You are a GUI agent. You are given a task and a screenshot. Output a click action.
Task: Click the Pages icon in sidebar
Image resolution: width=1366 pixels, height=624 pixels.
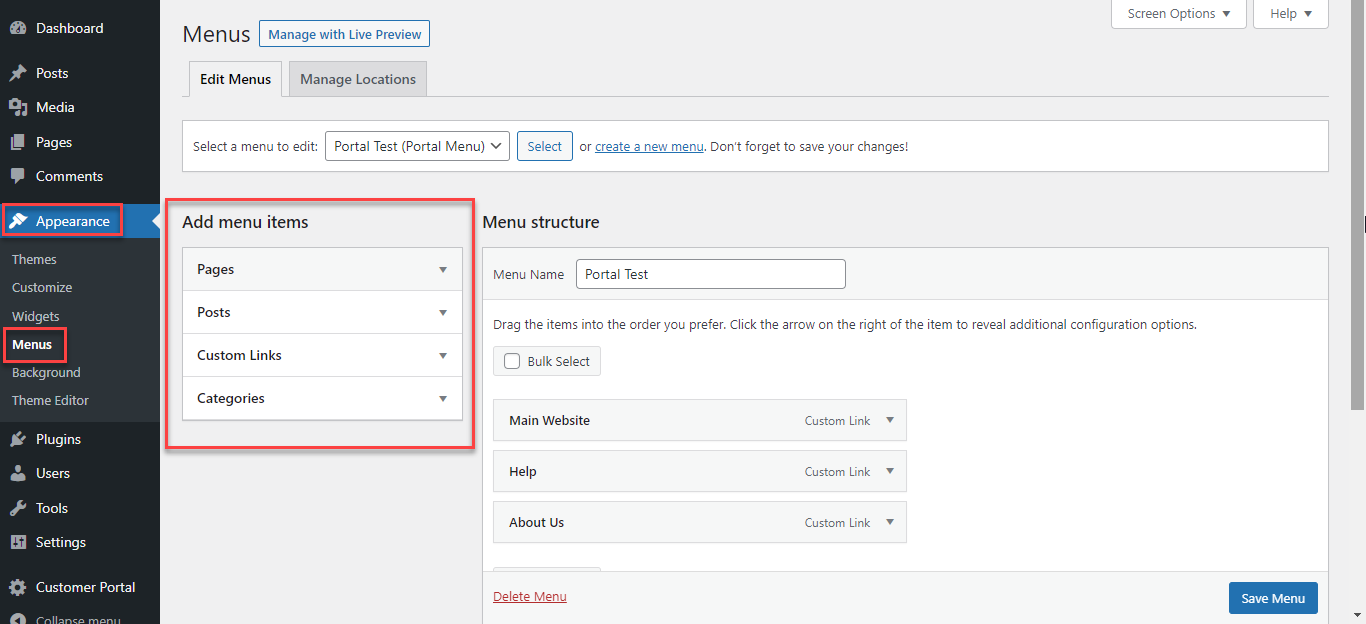(x=18, y=142)
